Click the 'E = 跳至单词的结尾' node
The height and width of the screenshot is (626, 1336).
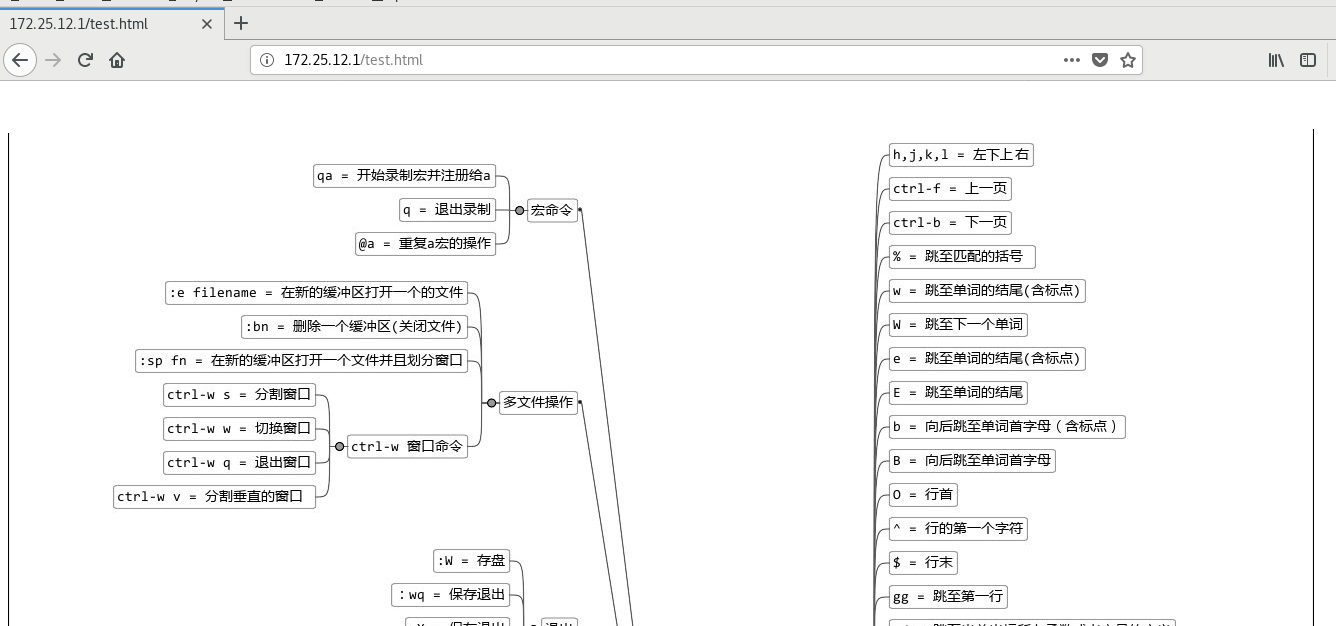(958, 393)
